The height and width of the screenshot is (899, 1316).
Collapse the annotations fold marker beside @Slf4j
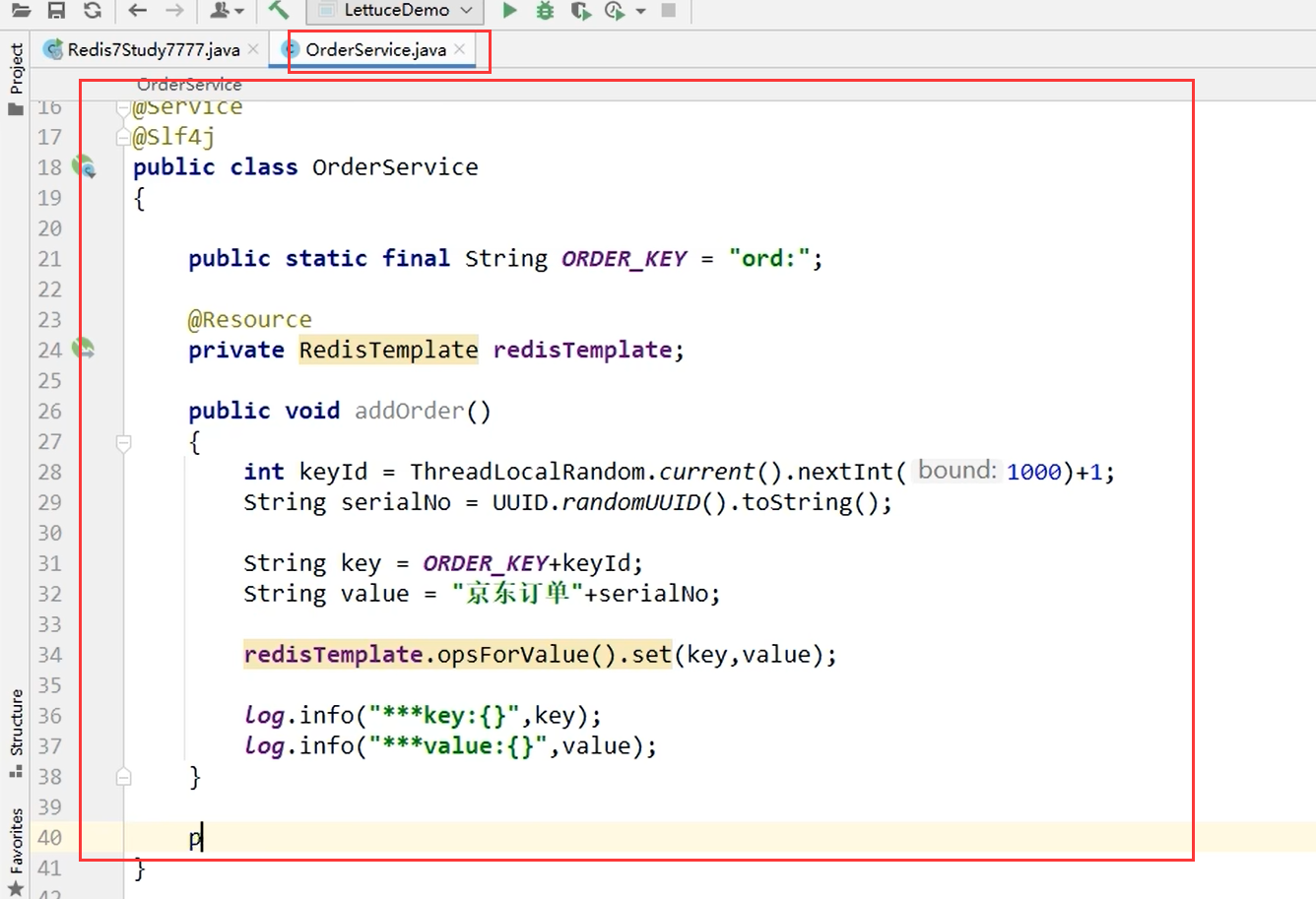coord(124,136)
